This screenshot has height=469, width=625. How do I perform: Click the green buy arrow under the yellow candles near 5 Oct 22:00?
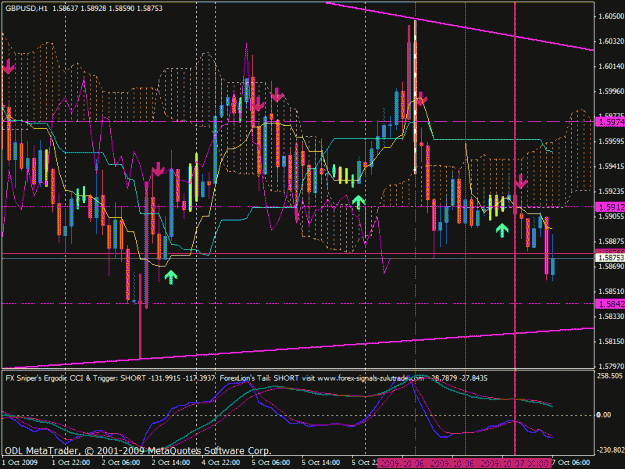click(x=358, y=202)
